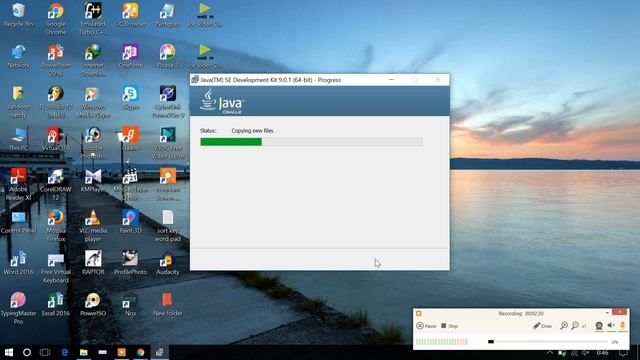Open the VLC media player shortcut
This screenshot has height=360, width=640.
click(93, 226)
